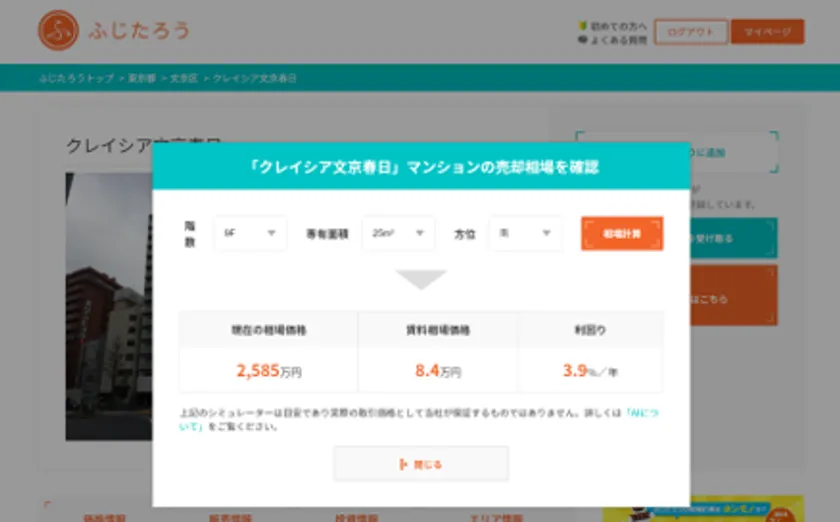Image resolution: width=840 pixels, height=522 pixels.
Task: Open the 方位 direction dropdown
Action: 526,233
